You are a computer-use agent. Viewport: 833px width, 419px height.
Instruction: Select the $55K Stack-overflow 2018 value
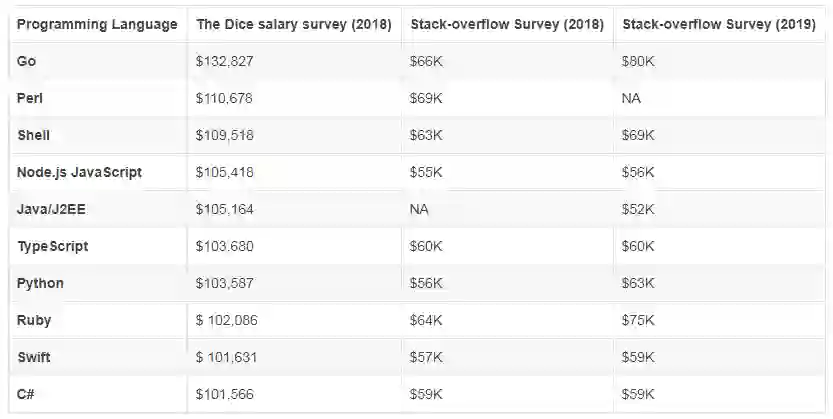(426, 172)
